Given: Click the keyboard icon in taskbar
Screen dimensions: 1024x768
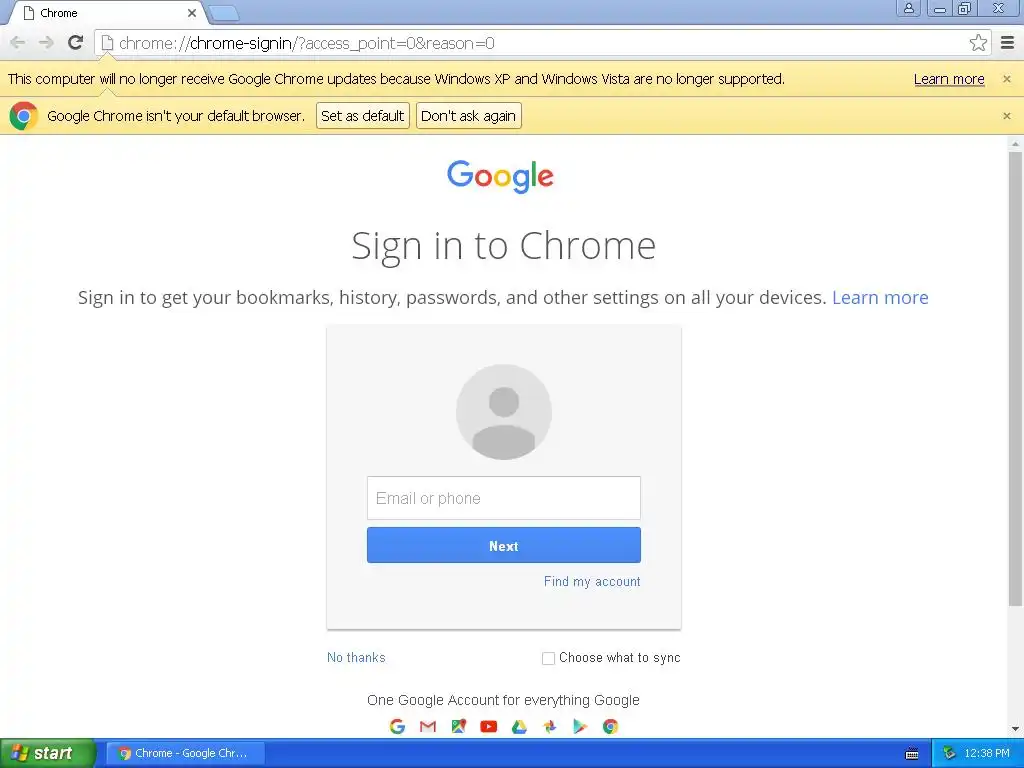Looking at the screenshot, I should pos(912,754).
